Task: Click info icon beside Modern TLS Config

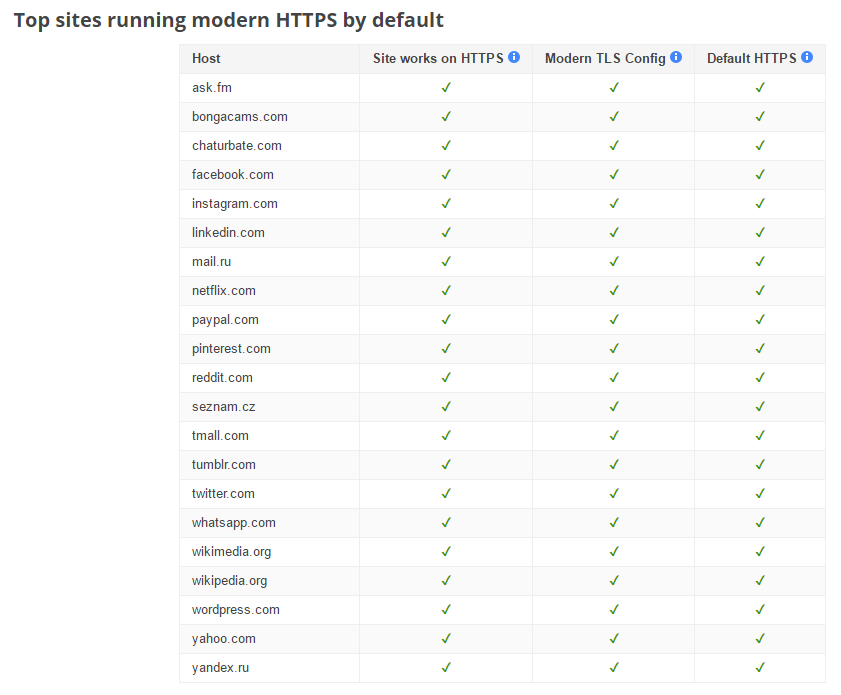Action: 676,58
